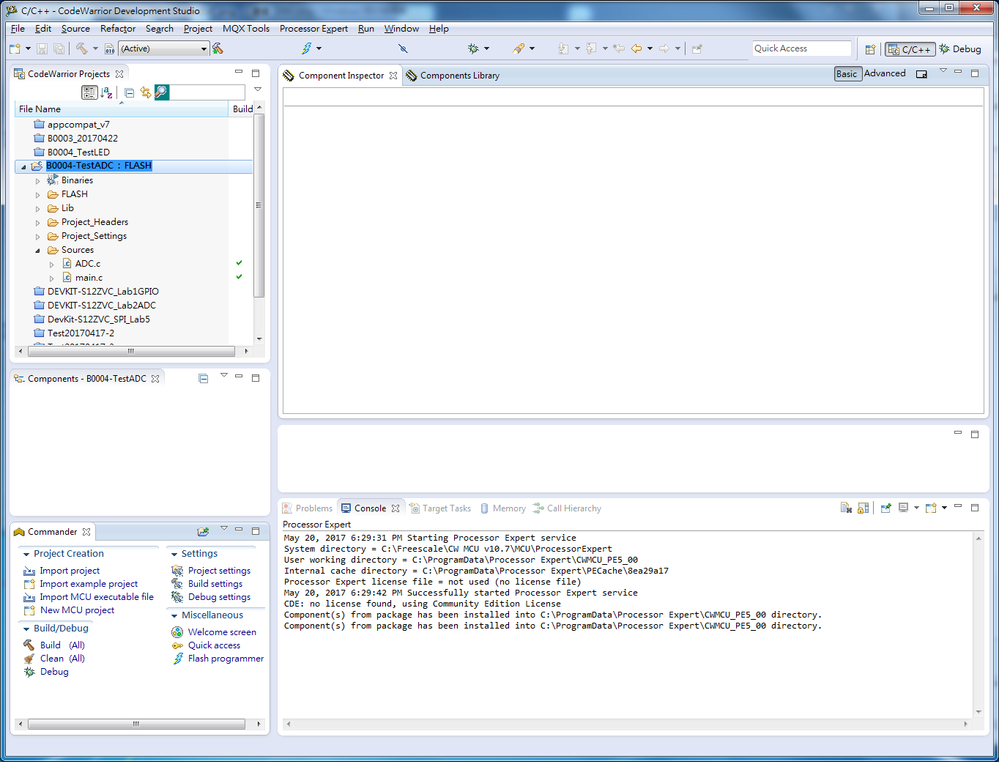Click the Quick Access search field
999x762 pixels.
[x=801, y=48]
